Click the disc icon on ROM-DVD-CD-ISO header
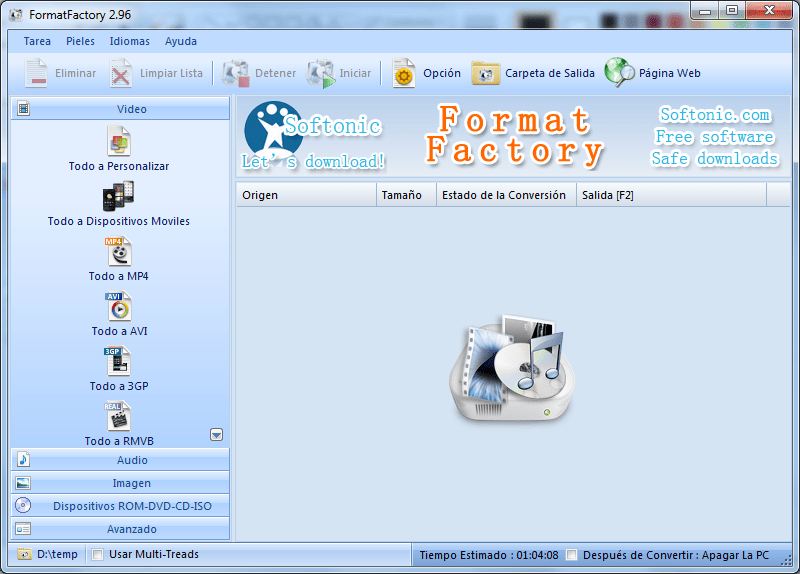The height and width of the screenshot is (574, 800). [23, 506]
